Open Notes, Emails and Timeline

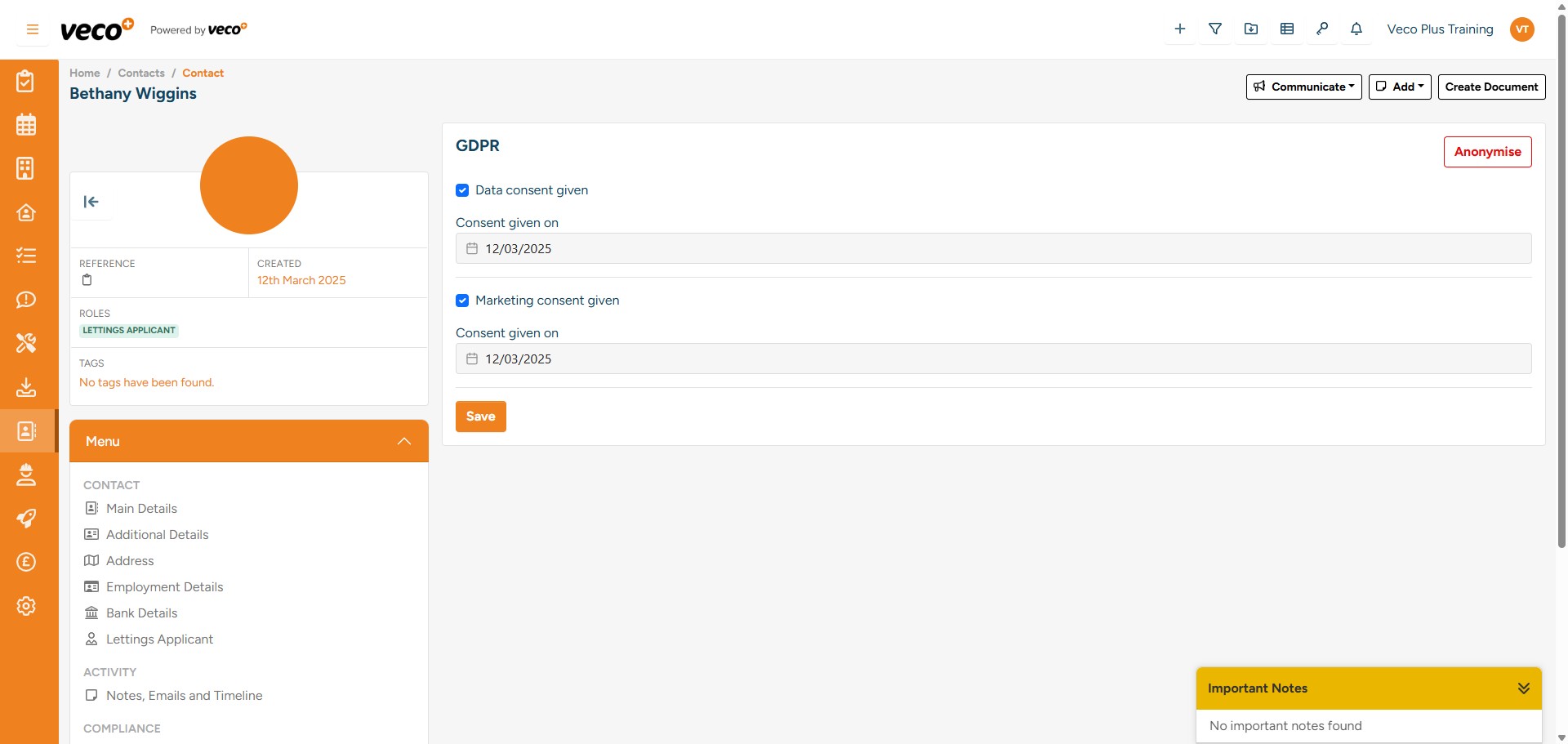pos(185,696)
